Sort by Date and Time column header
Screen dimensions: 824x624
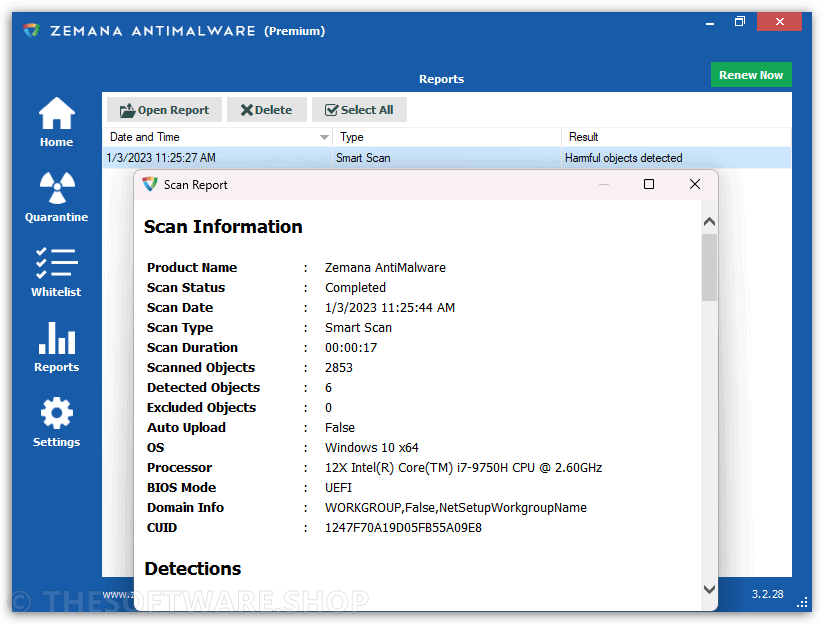[x=218, y=137]
